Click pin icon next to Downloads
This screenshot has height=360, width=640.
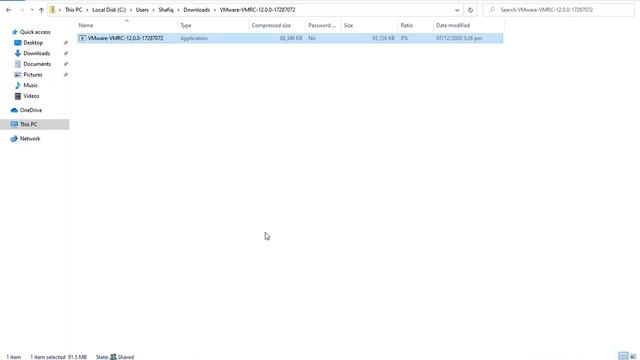pyautogui.click(x=66, y=53)
